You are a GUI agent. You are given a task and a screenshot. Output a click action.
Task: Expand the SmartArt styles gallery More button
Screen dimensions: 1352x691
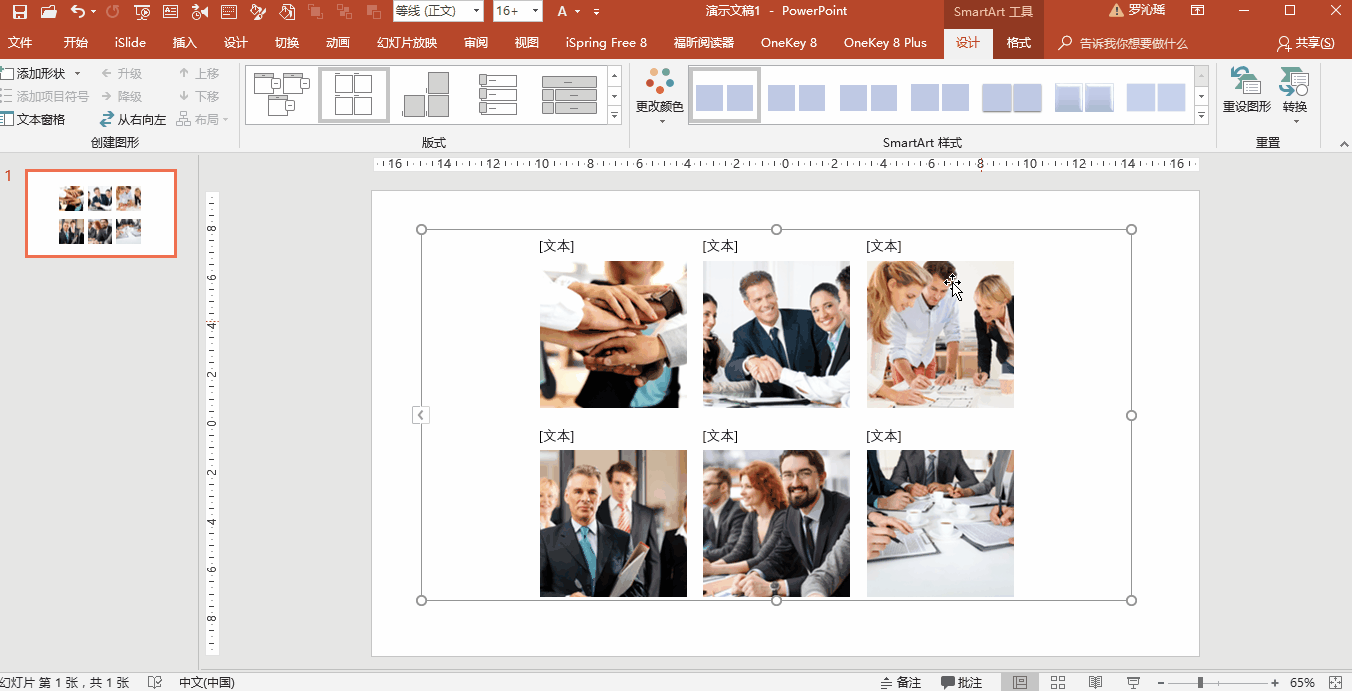tap(1201, 117)
